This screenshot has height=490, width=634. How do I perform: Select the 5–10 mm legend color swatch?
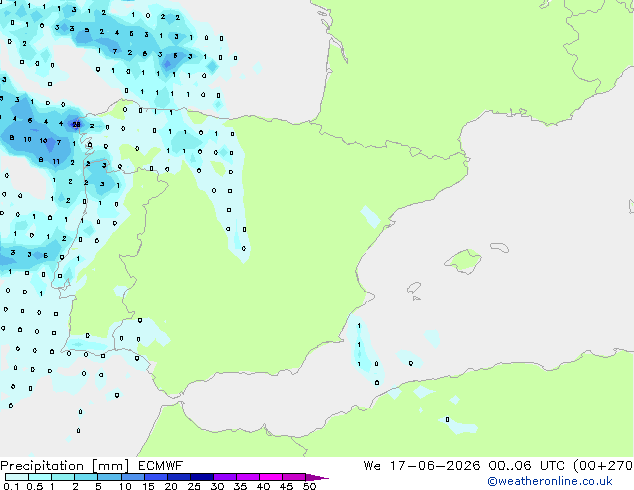109,477
